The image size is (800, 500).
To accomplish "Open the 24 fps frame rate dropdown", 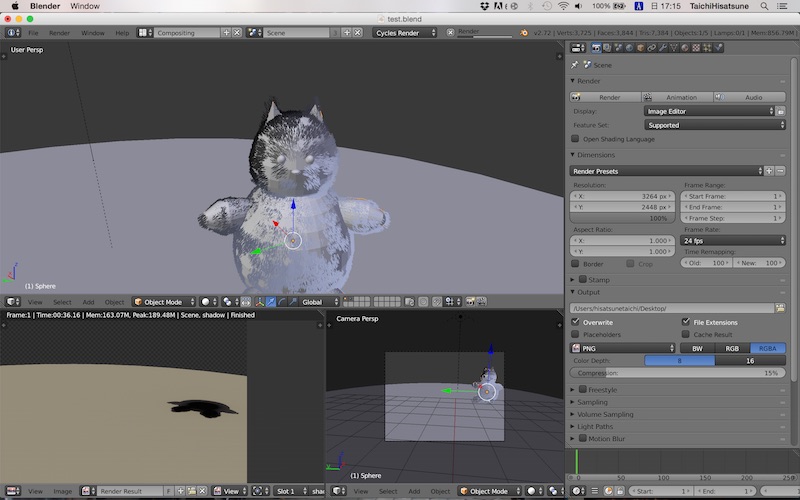I will coord(733,240).
